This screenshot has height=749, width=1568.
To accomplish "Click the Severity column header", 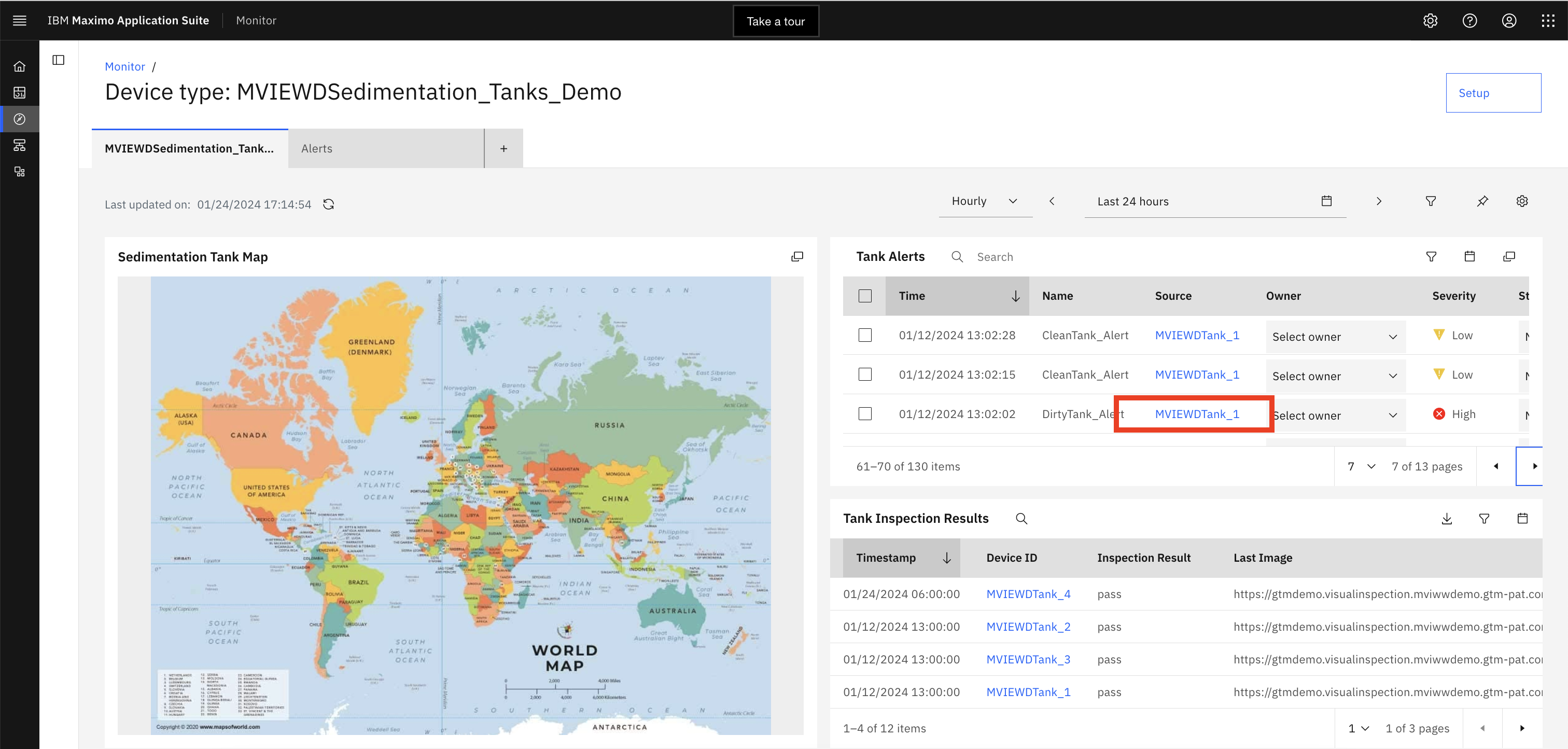I will (x=1453, y=296).
